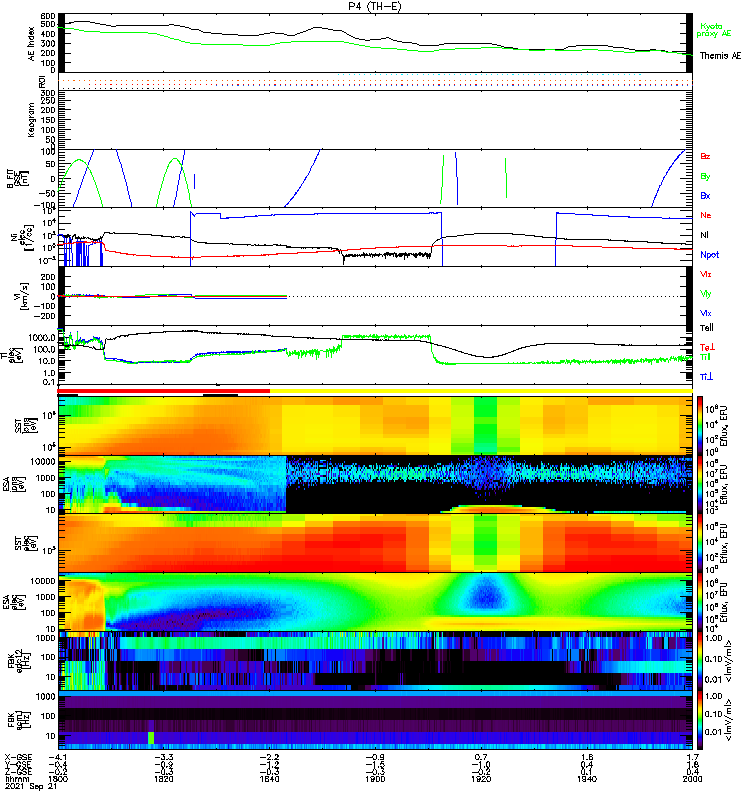Click the ESA ions panel color bar
Viewport: 750px width, 800px height.
pos(700,485)
